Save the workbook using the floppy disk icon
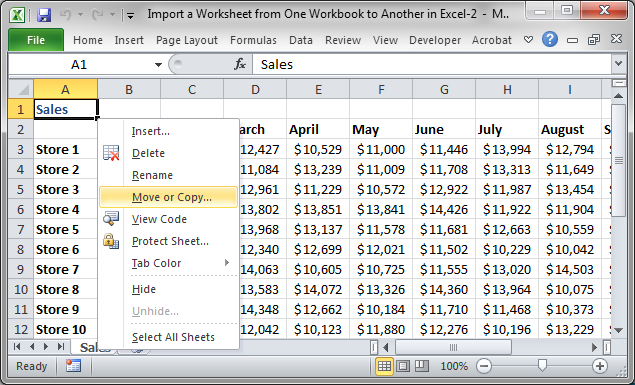Image resolution: width=635 pixels, height=385 pixels. 44,15
